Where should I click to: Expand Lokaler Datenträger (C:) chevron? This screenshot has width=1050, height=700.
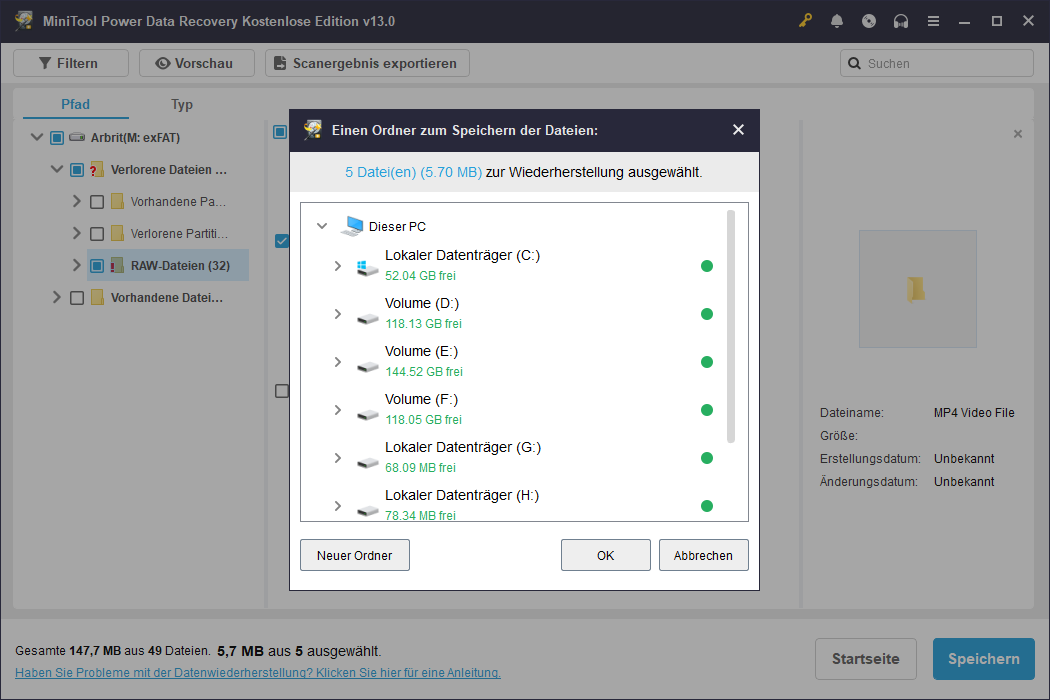tap(338, 266)
